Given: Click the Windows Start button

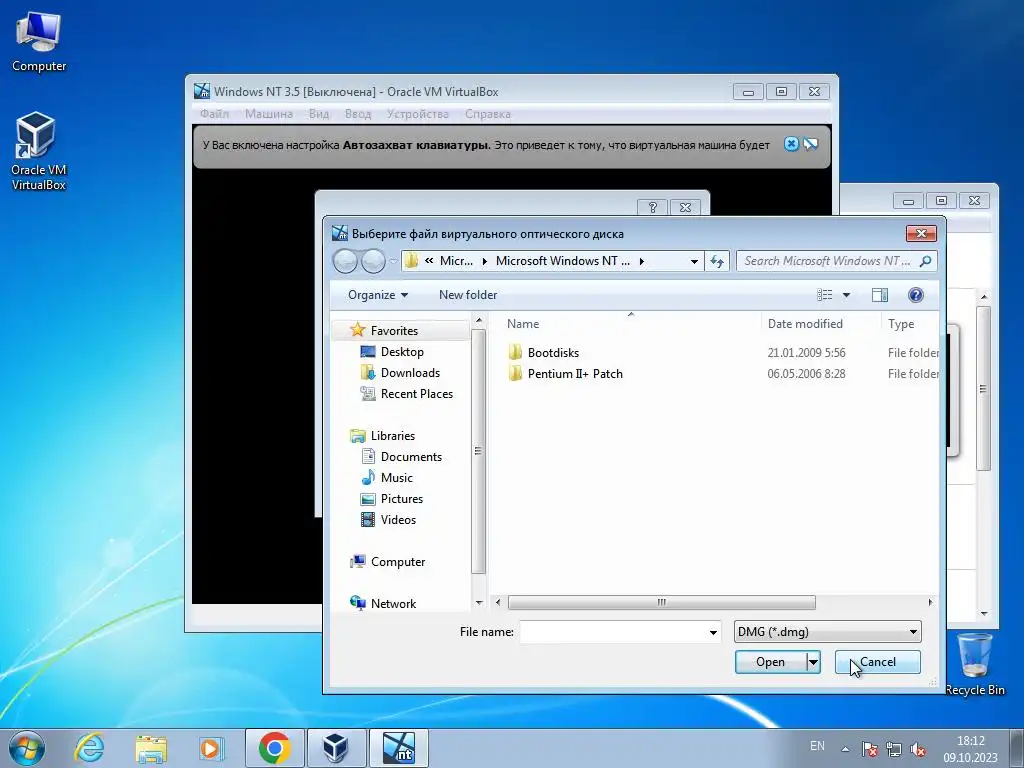Looking at the screenshot, I should coord(27,748).
